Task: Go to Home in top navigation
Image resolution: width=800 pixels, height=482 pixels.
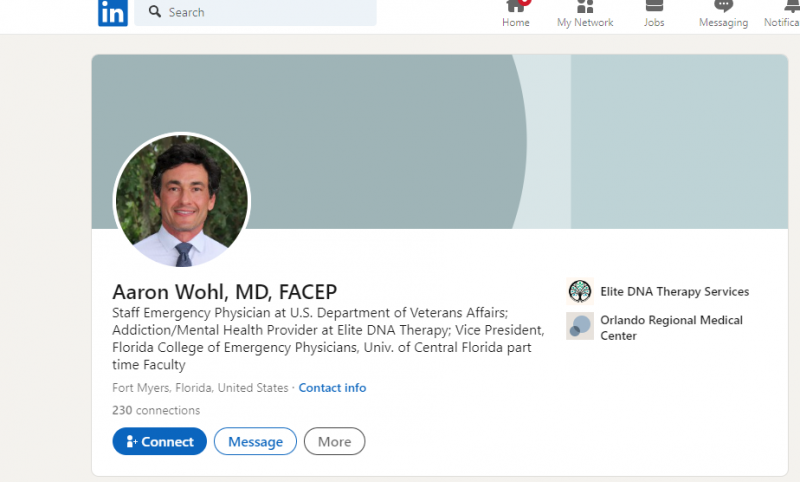Action: tap(515, 14)
